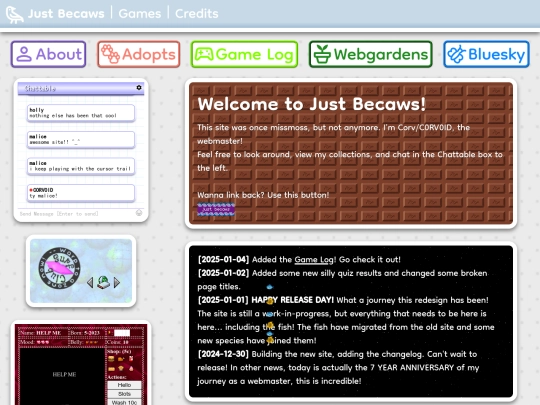Click the person icon on About
Viewport: 540px width, 405px height.
tap(24, 54)
